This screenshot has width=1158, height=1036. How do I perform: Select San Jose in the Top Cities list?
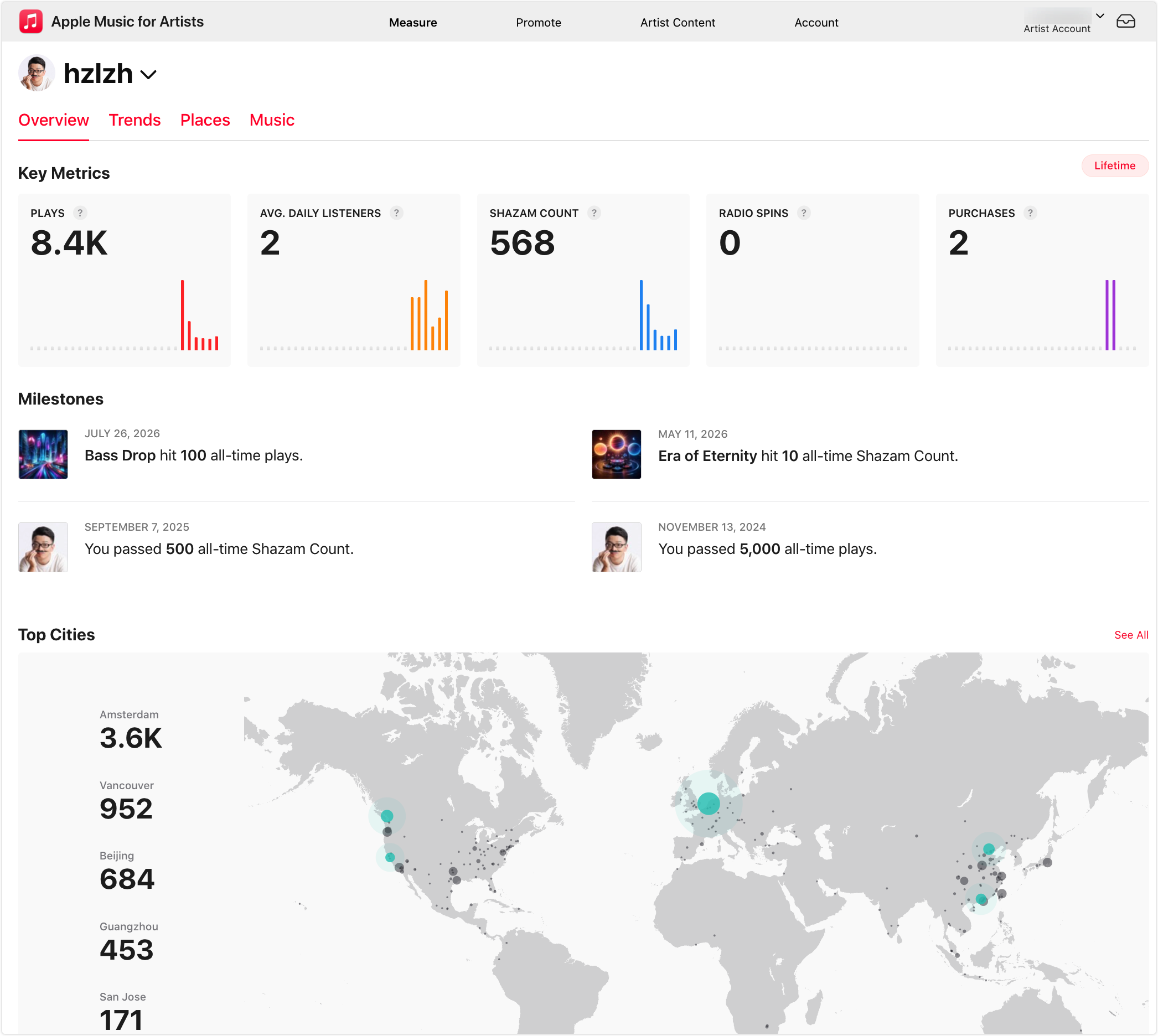pyautogui.click(x=122, y=1013)
